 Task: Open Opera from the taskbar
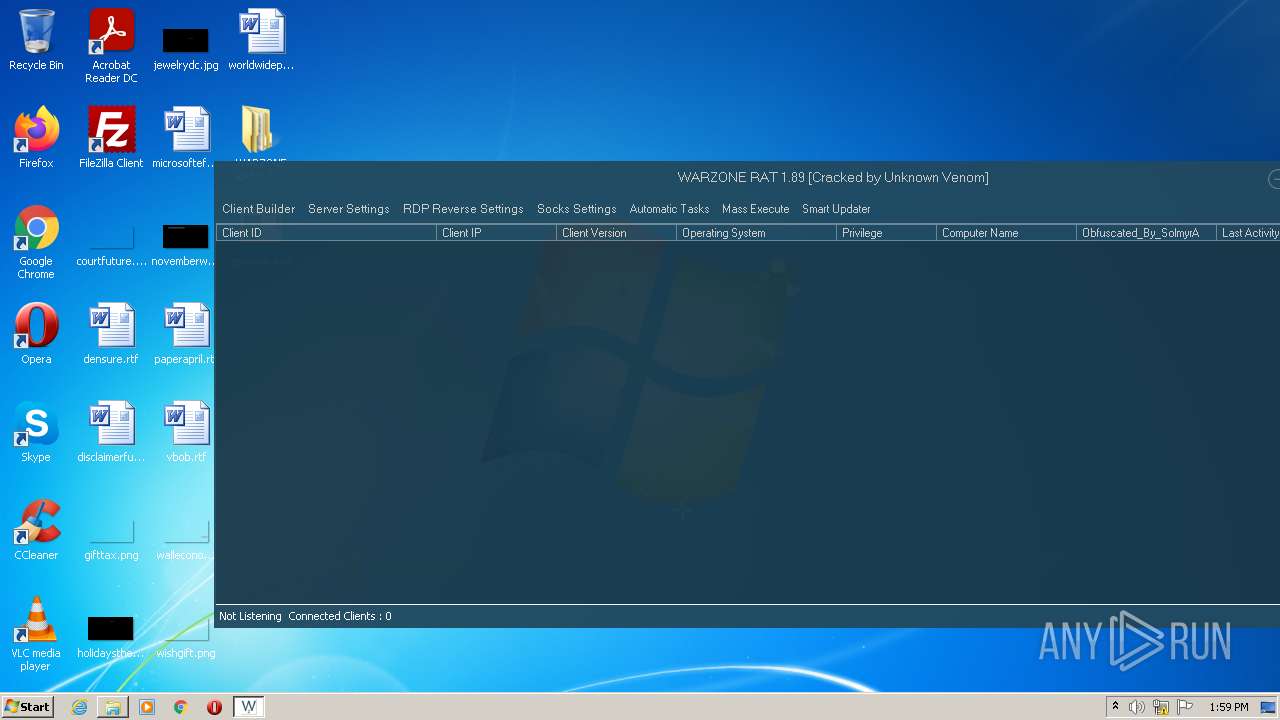pyautogui.click(x=214, y=707)
